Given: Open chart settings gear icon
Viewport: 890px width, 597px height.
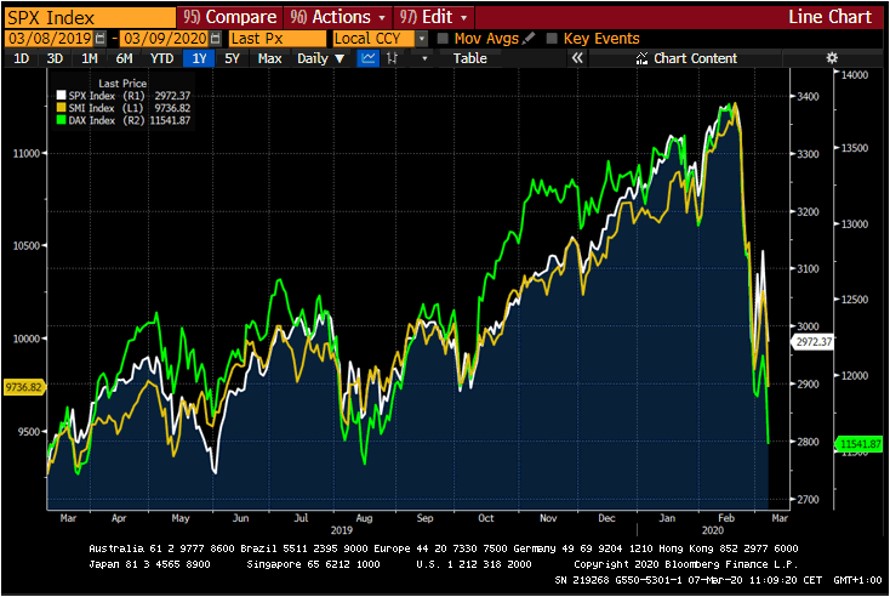Looking at the screenshot, I should 832,58.
